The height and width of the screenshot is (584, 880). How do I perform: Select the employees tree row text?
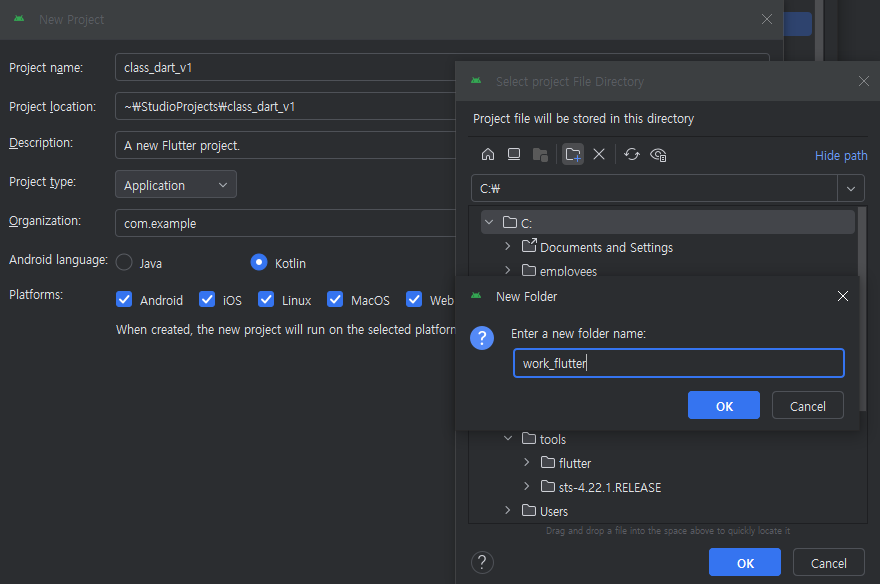coord(568,271)
